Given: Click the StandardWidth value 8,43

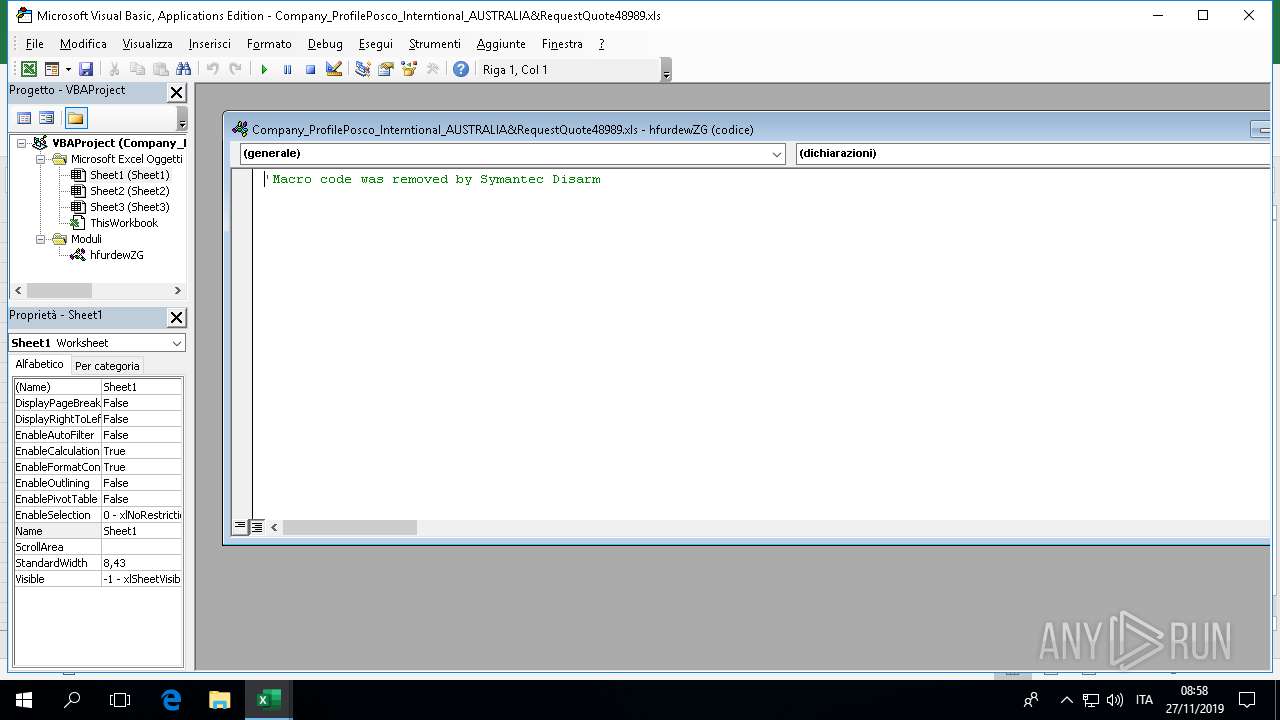Looking at the screenshot, I should tap(141, 563).
